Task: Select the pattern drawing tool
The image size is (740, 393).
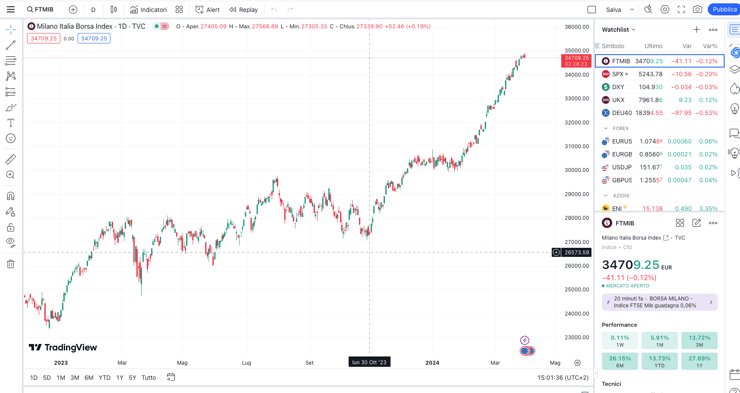Action: 10,76
